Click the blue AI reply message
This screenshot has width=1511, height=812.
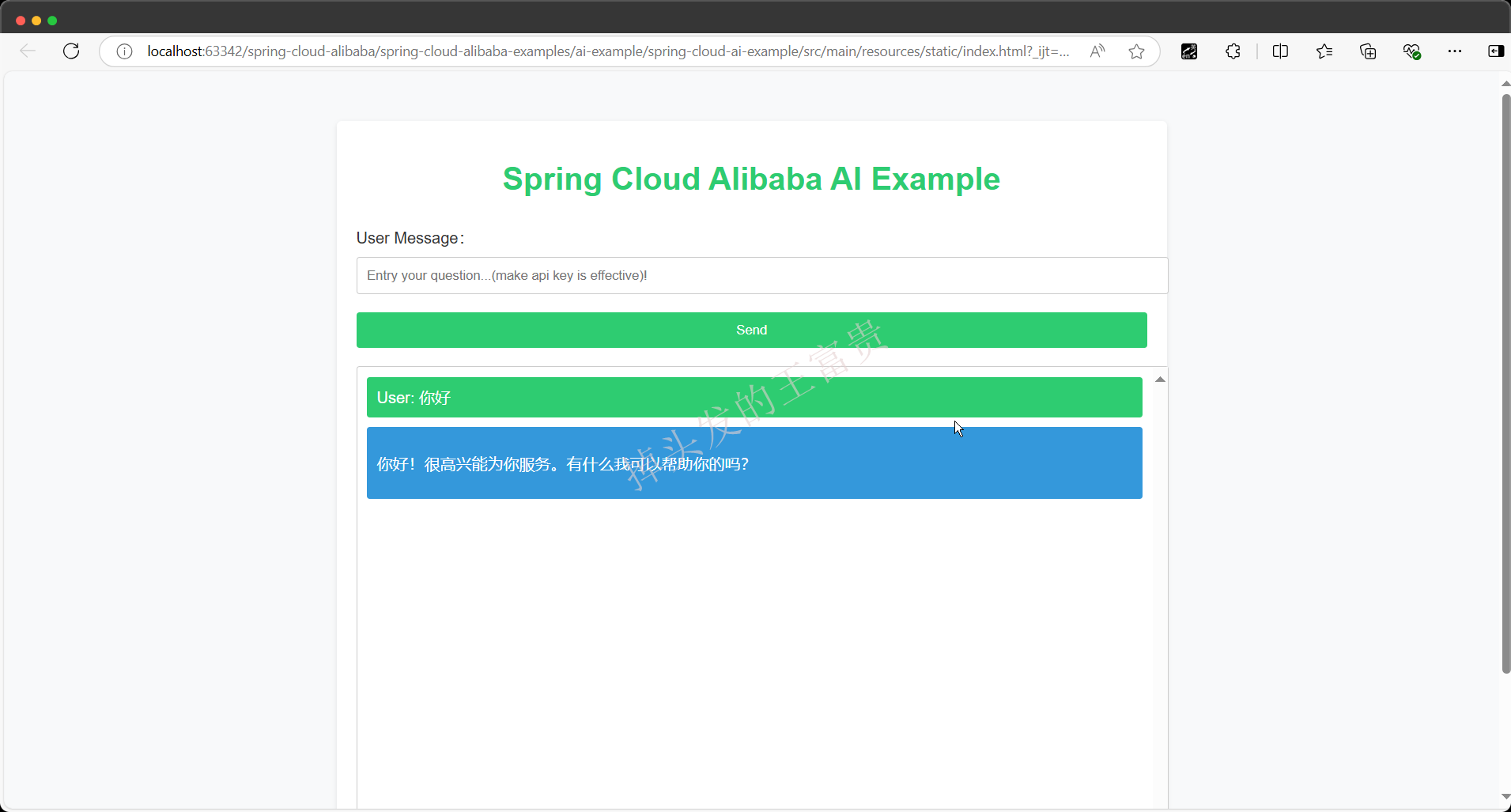[754, 463]
